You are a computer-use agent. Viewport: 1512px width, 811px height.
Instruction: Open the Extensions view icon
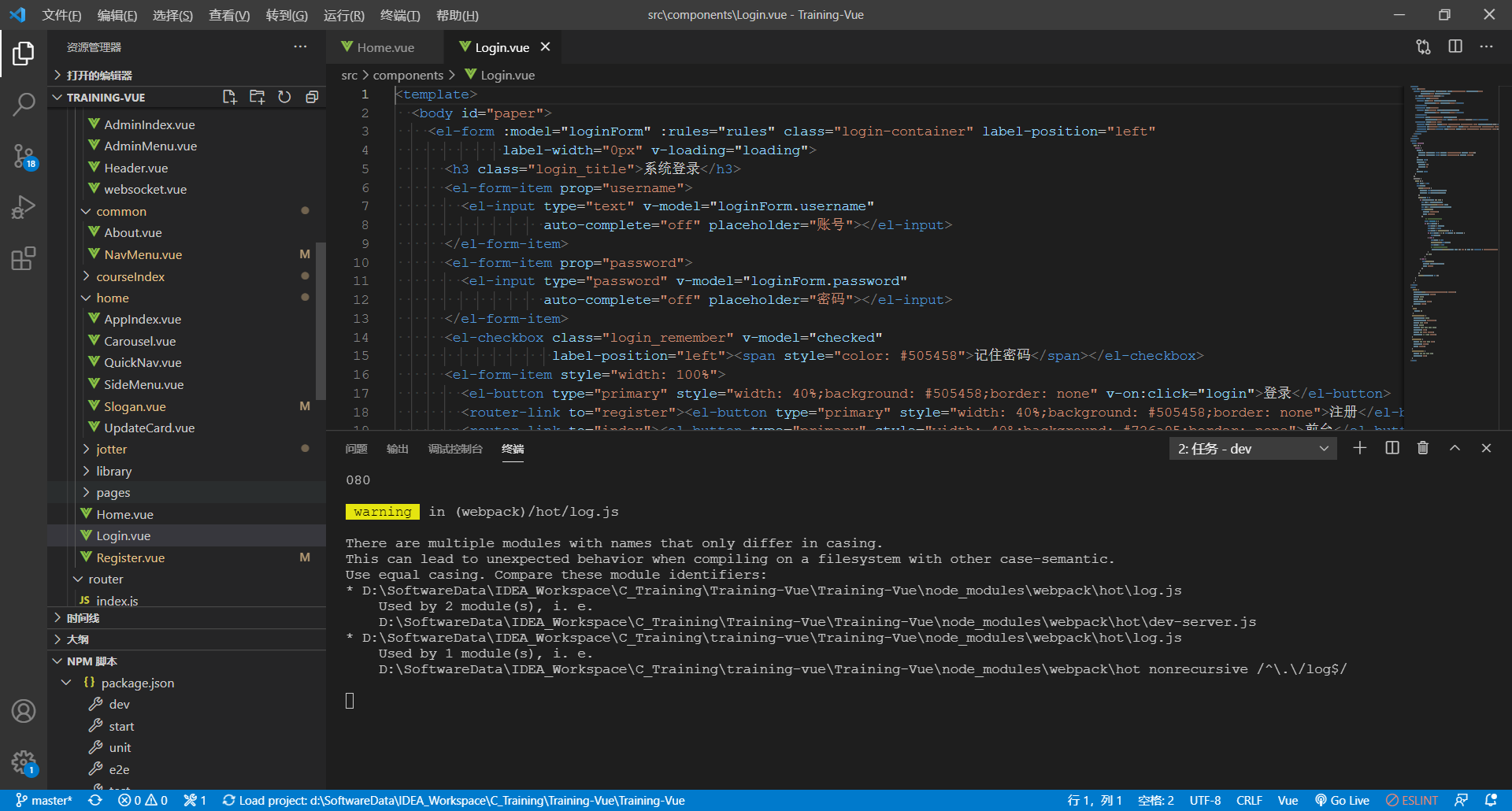[24, 259]
